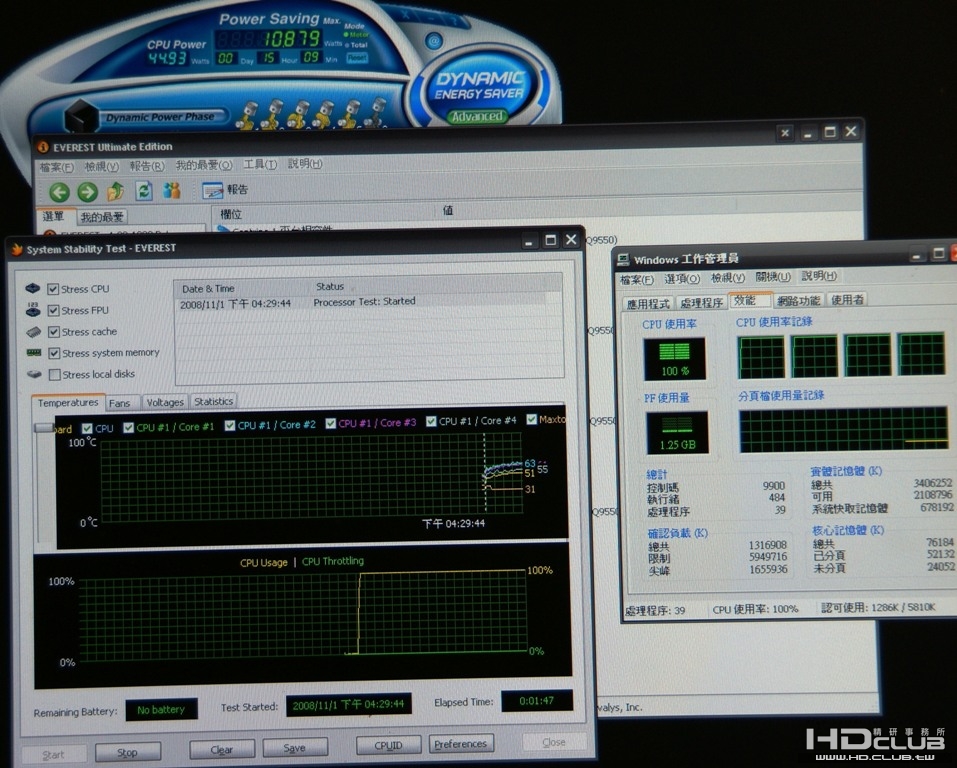Click the people icon in EVEREST's toolbar
Image resolution: width=957 pixels, height=768 pixels.
[x=172, y=190]
